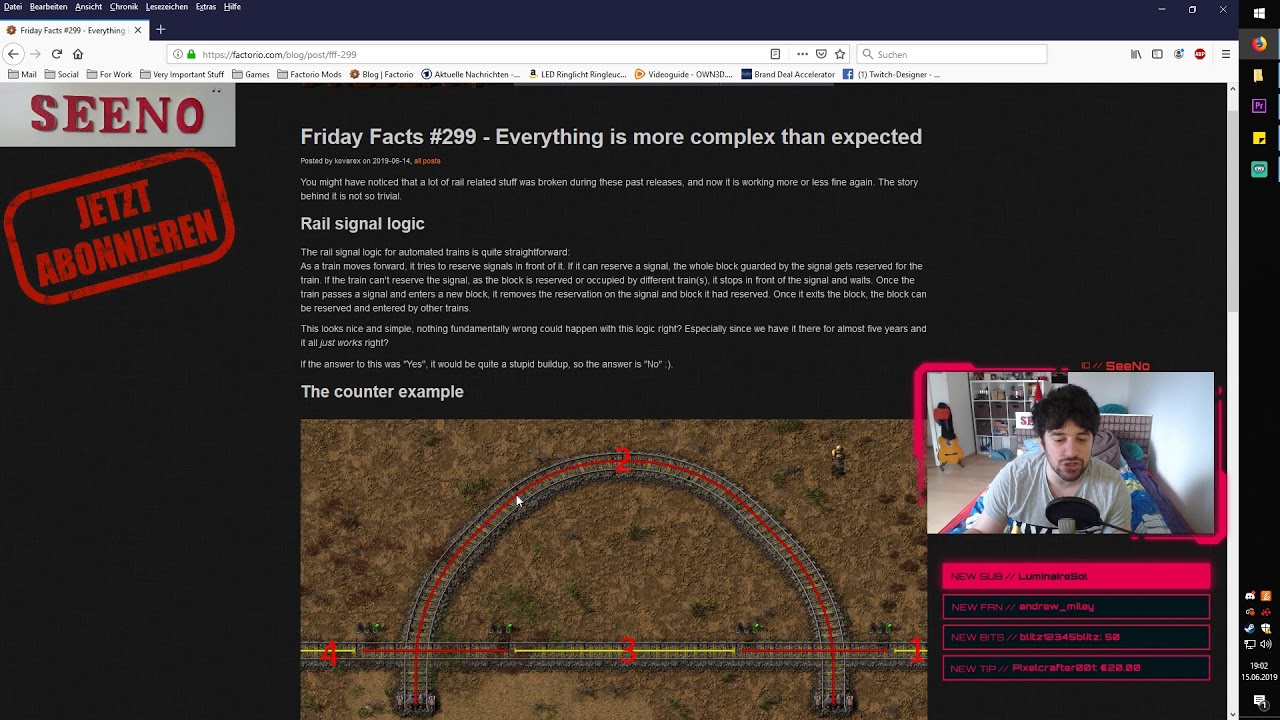Bookmark this page with the star icon
This screenshot has width=1280, height=720.
(840, 54)
